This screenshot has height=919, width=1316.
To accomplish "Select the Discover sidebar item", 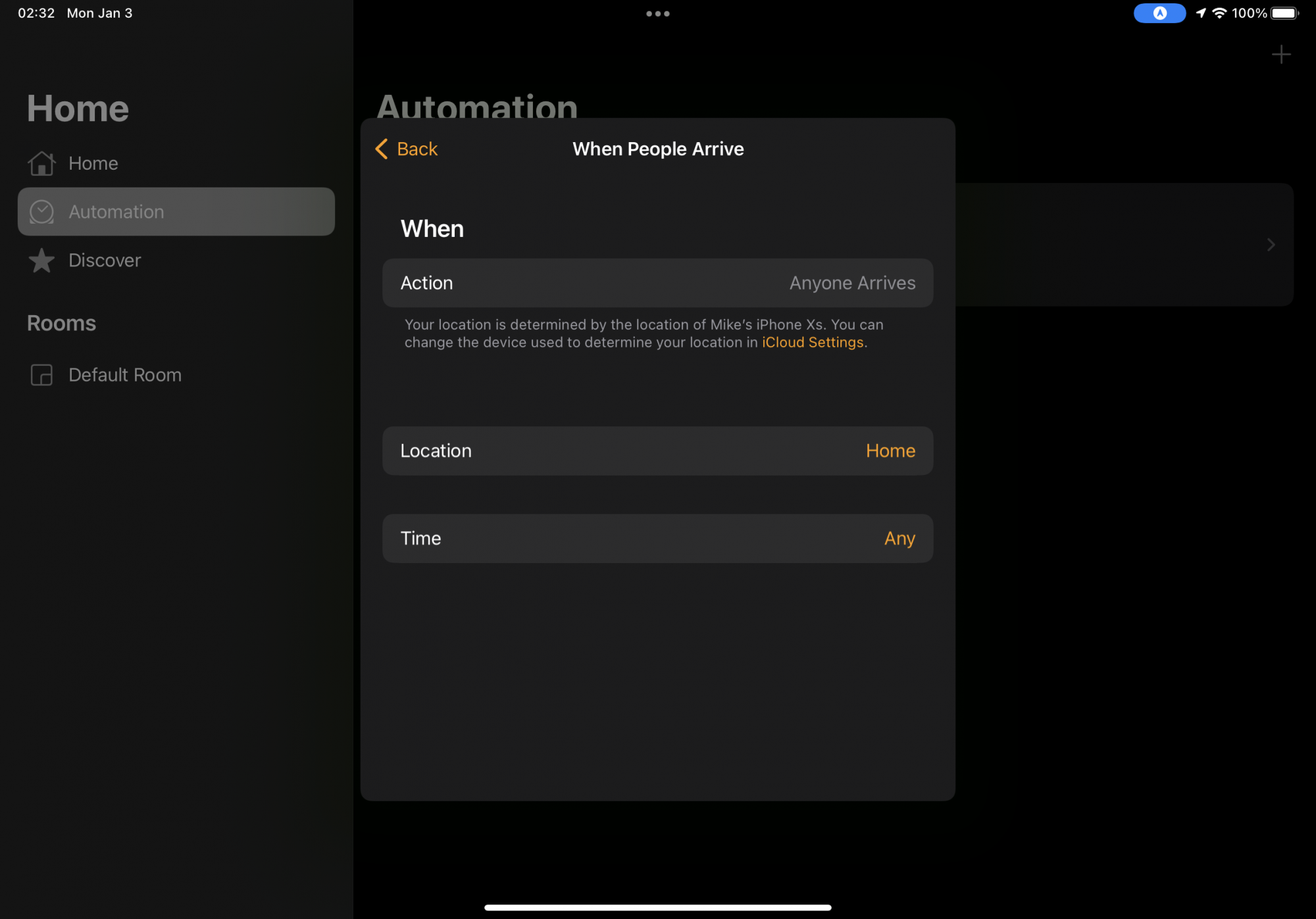I will pos(105,261).
